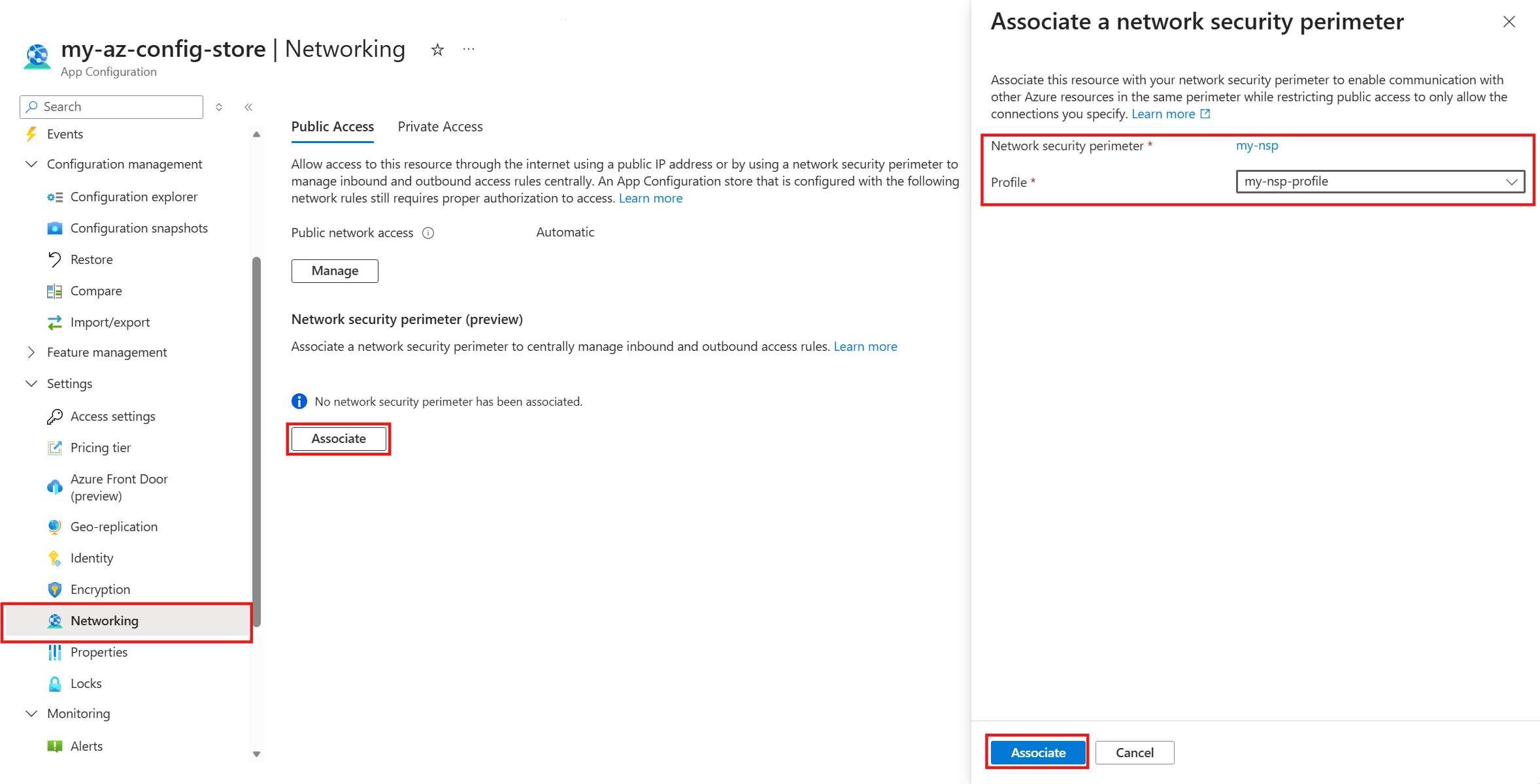Click the blue Associate button in panel
This screenshot has height=784, width=1540.
[1038, 753]
